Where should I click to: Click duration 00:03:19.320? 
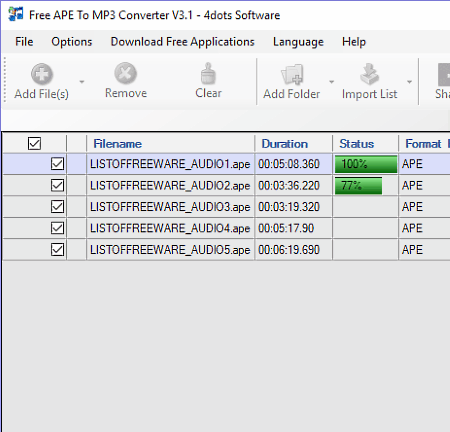(x=289, y=207)
